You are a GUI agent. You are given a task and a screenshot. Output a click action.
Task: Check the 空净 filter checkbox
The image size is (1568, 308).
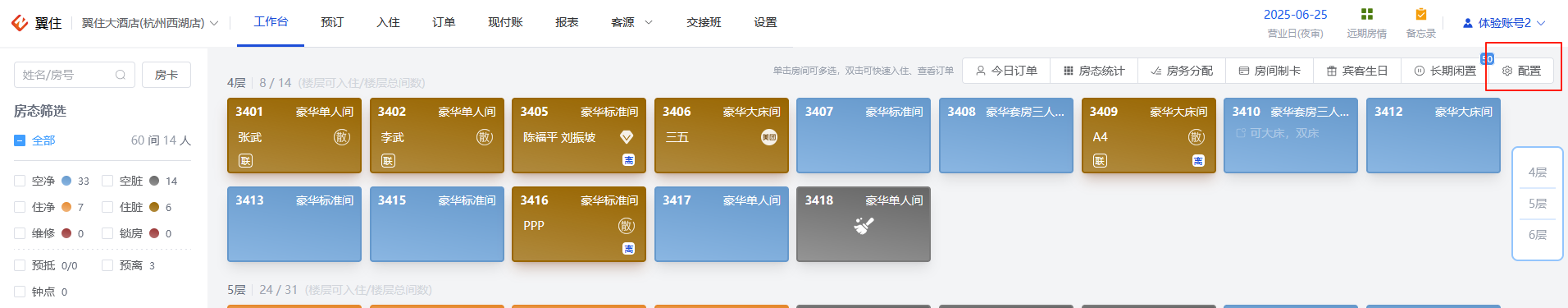click(20, 181)
